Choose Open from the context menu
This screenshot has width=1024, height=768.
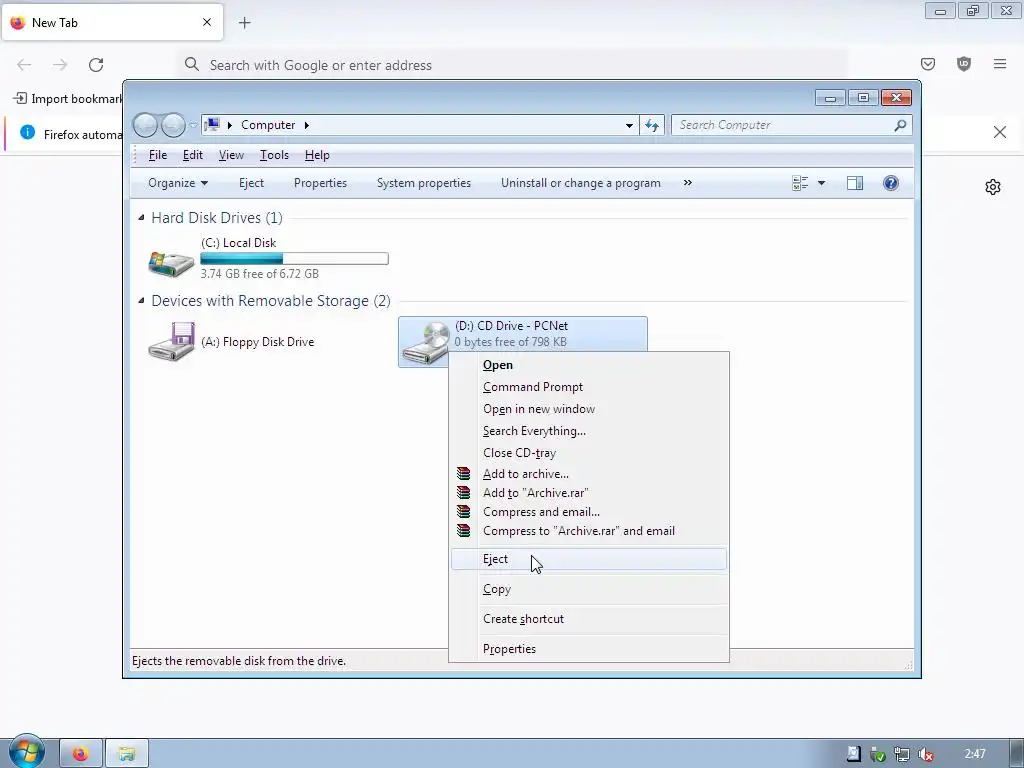(x=588, y=365)
